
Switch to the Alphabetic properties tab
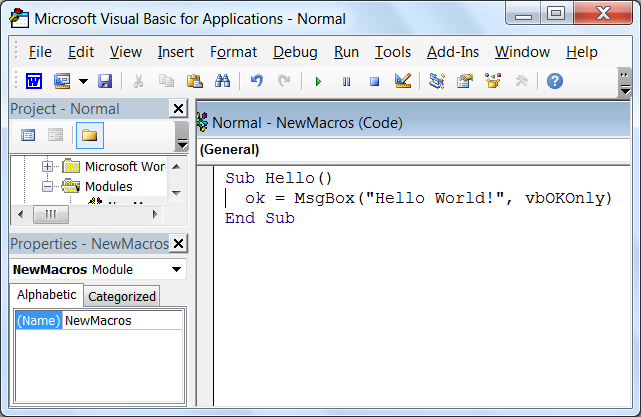click(47, 295)
